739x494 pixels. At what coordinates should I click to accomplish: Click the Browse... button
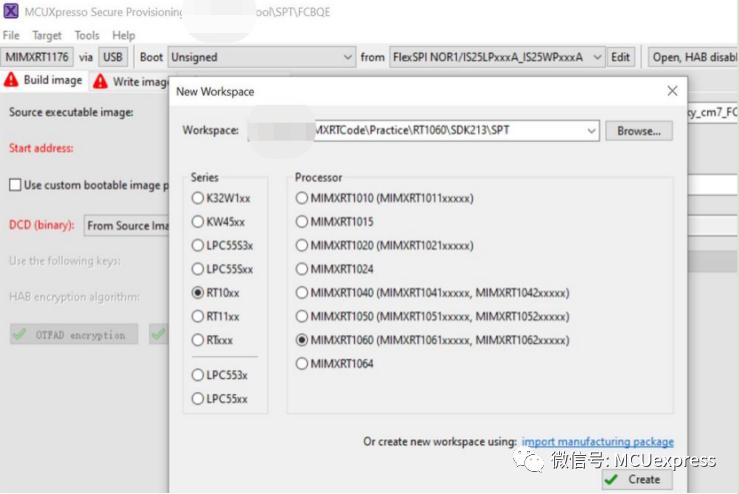pyautogui.click(x=639, y=131)
